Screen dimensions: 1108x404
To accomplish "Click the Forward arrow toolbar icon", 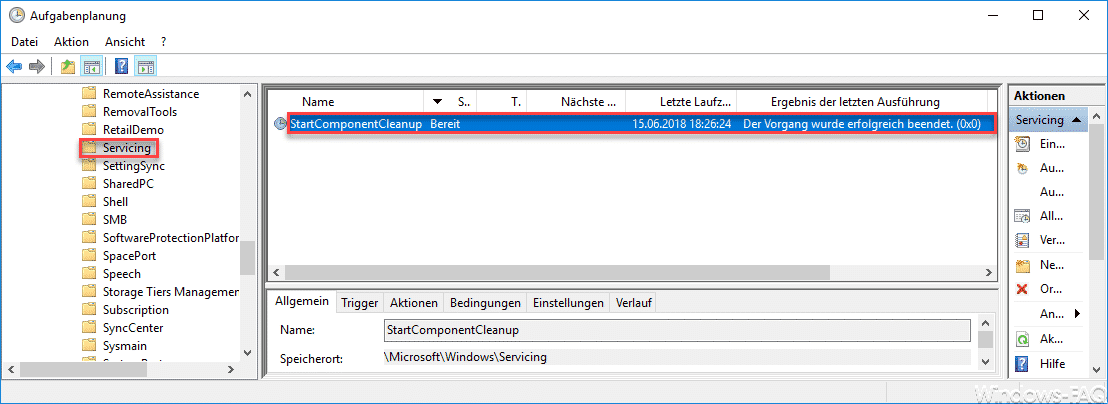I will pos(36,67).
